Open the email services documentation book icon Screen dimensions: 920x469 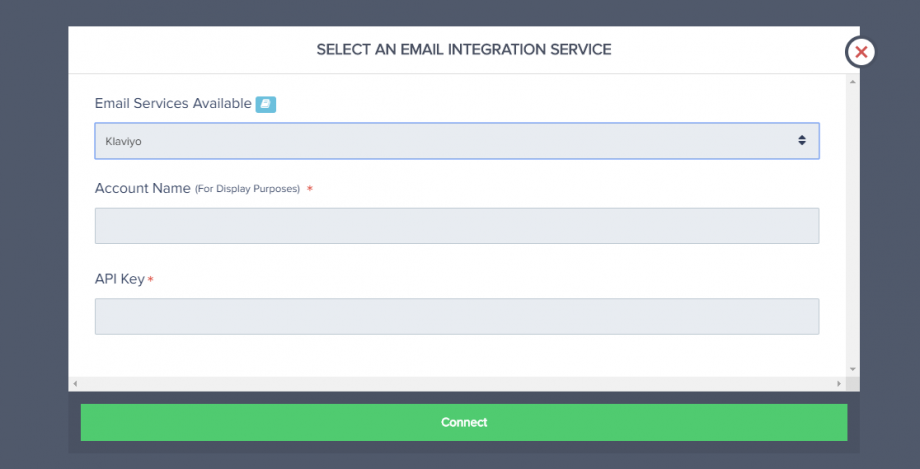coord(265,103)
